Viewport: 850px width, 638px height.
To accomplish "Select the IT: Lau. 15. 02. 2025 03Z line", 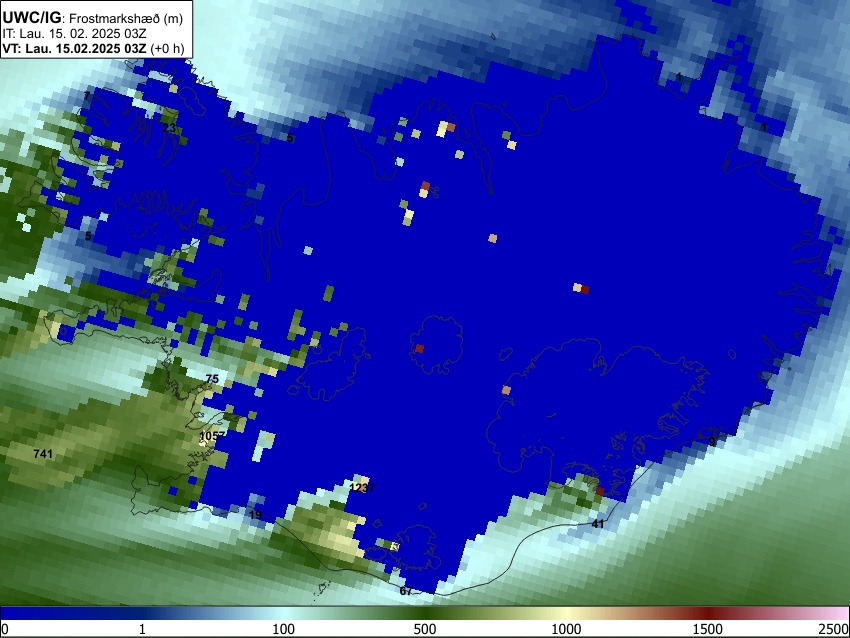I will [x=74, y=34].
